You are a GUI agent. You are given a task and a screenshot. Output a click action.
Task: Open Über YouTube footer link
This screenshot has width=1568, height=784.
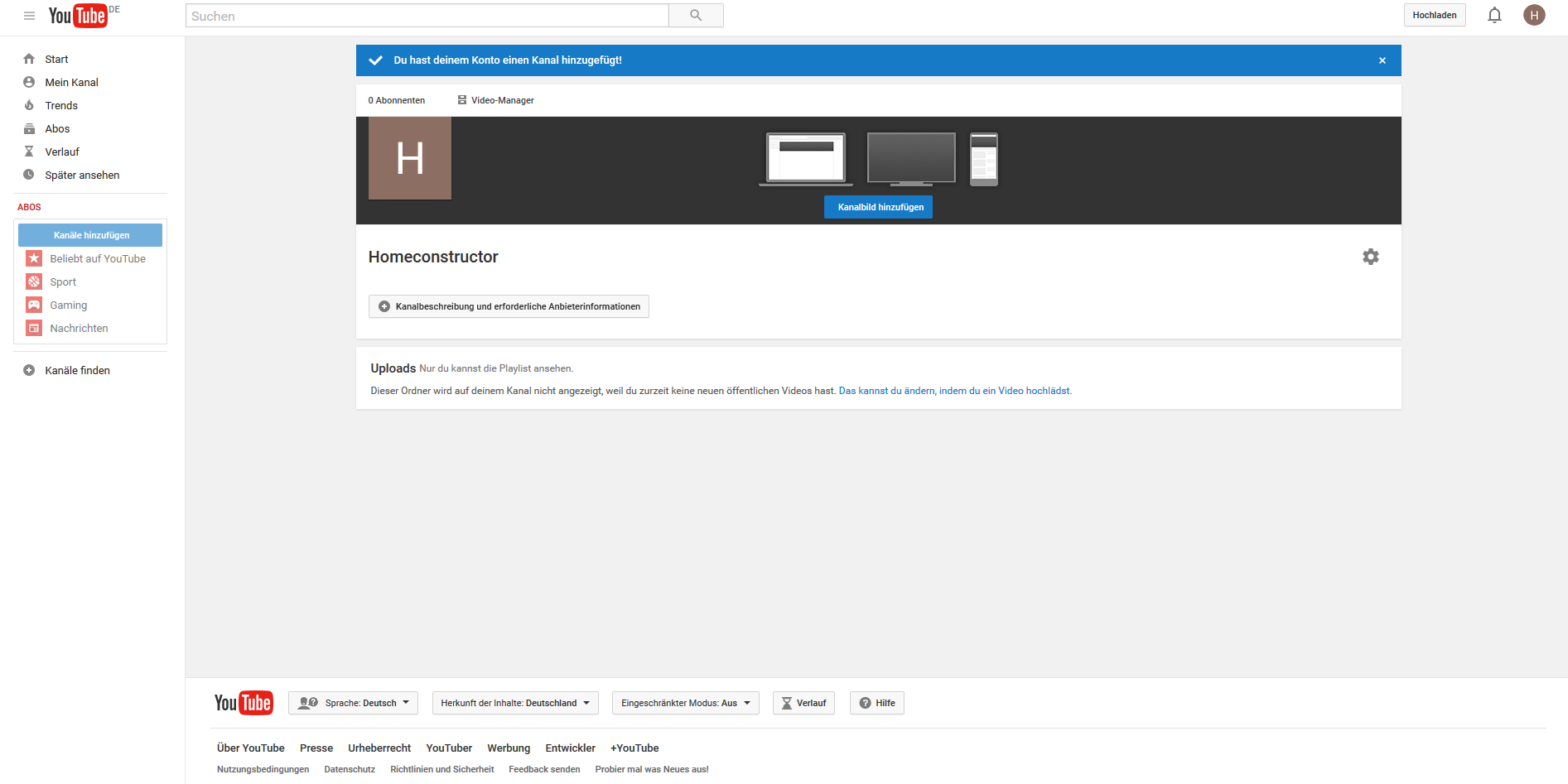251,748
